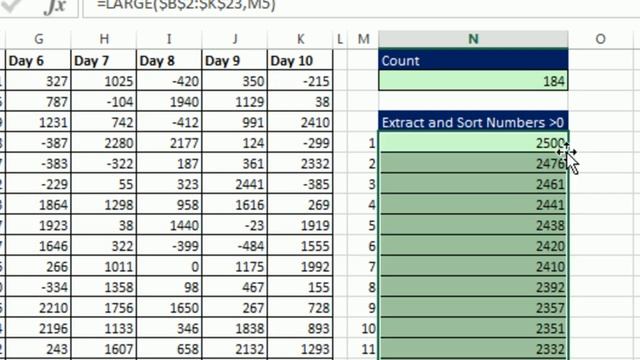Click cell with value 2210
This screenshot has width=640, height=360.
(38, 308)
